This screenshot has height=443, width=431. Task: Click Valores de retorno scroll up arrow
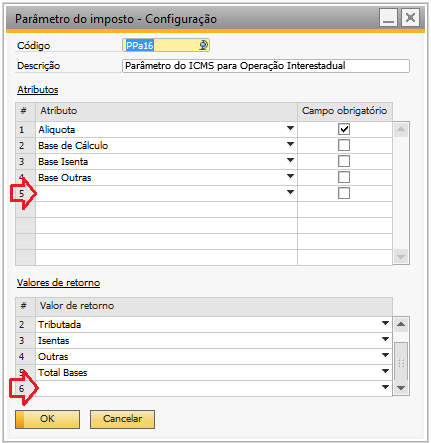(401, 324)
